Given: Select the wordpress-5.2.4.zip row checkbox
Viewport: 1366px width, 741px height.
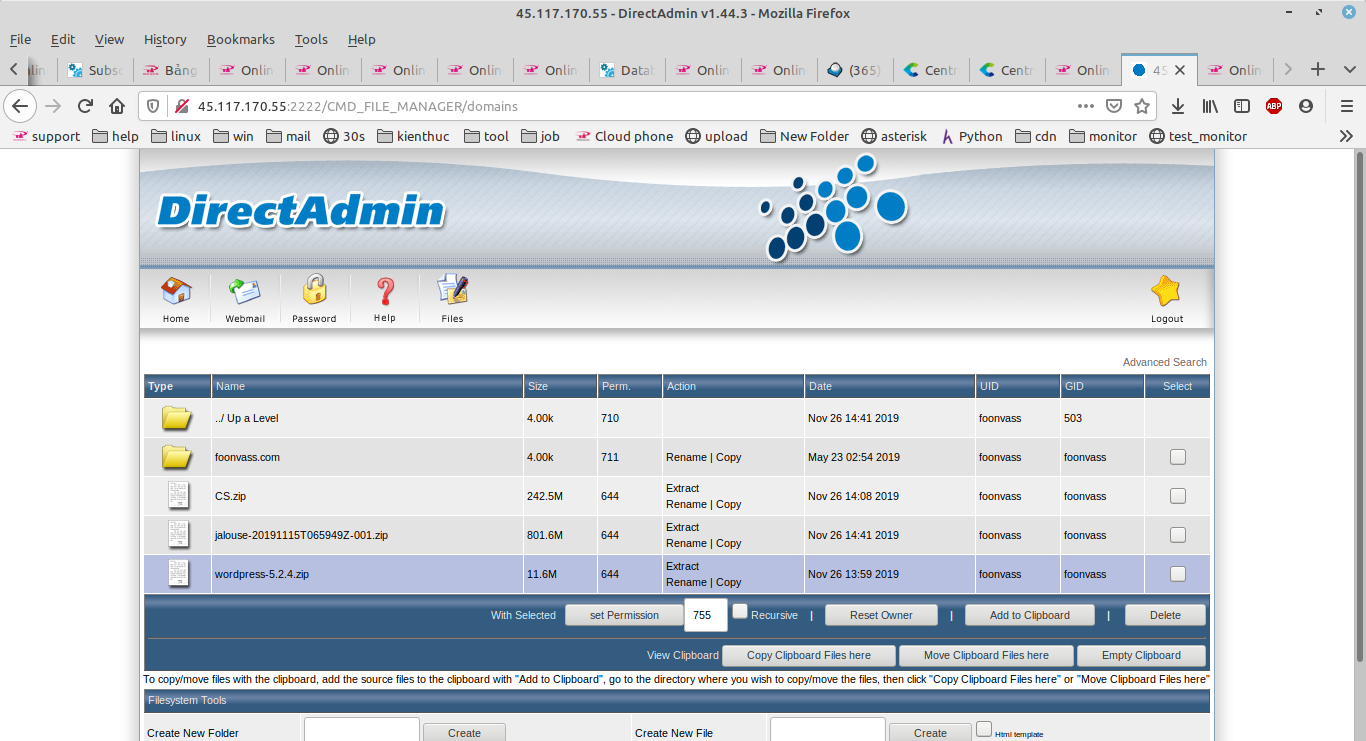Looking at the screenshot, I should 1178,574.
